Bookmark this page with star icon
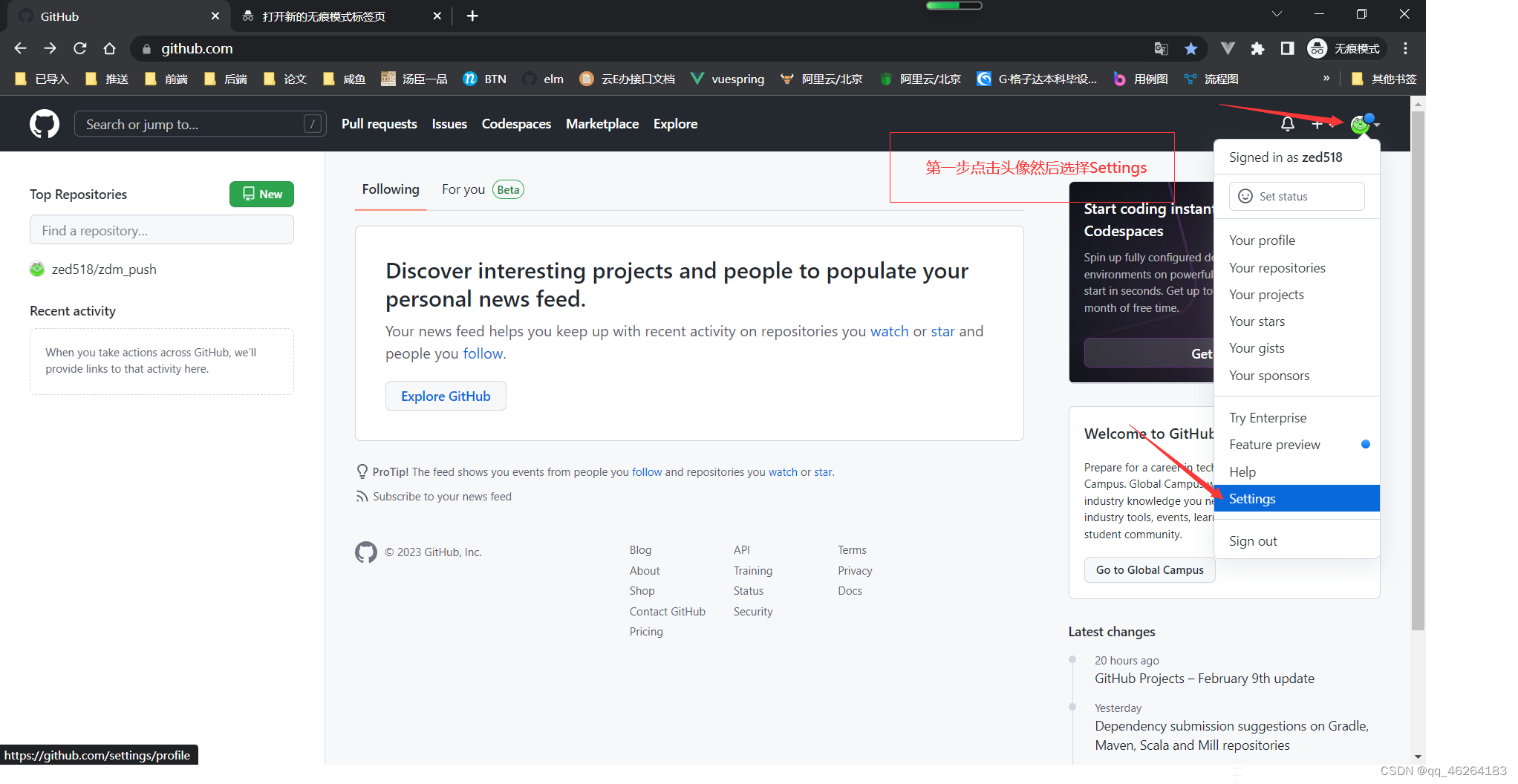Screen dimensions: 1518x784 [1191, 48]
